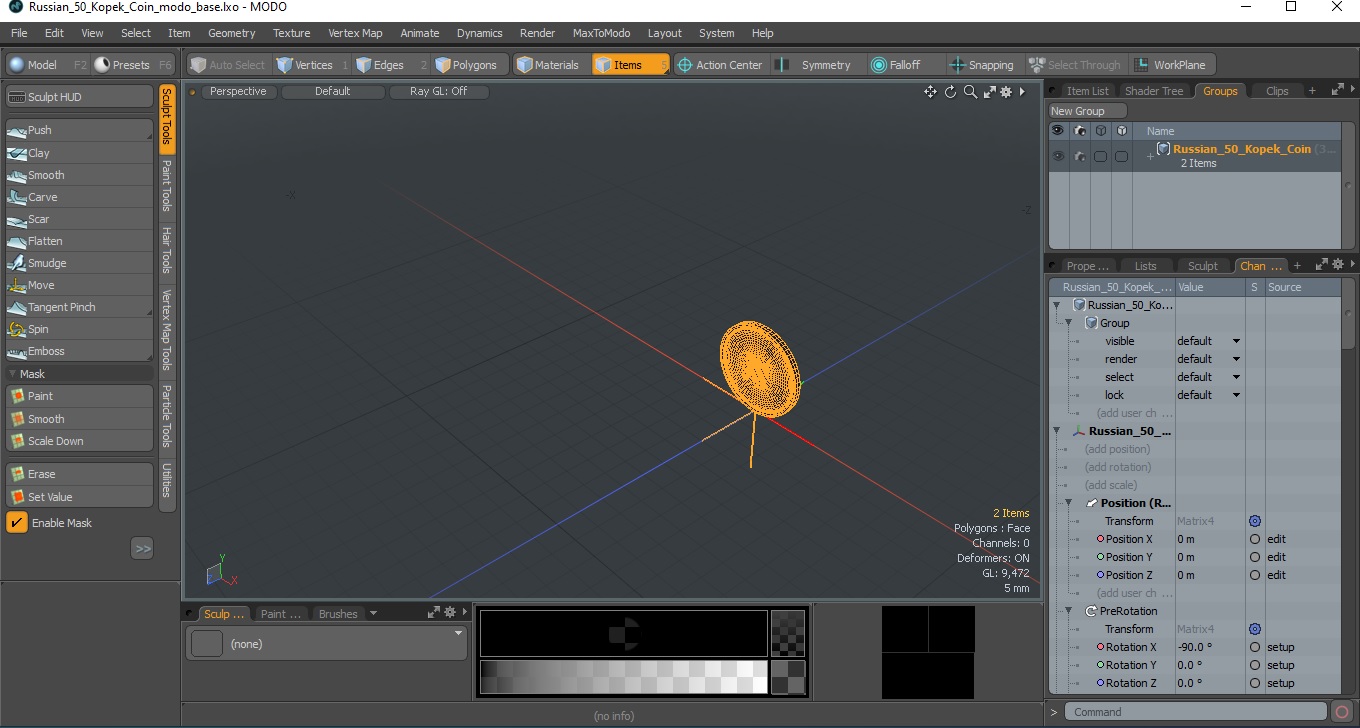The width and height of the screenshot is (1360, 728).
Task: Open Vertex Map menu
Action: pos(355,33)
